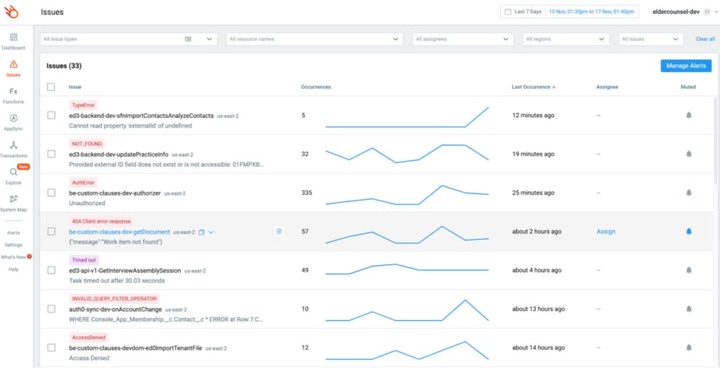
Task: Toggle the blue bell for getDocument issue
Action: coord(689,232)
